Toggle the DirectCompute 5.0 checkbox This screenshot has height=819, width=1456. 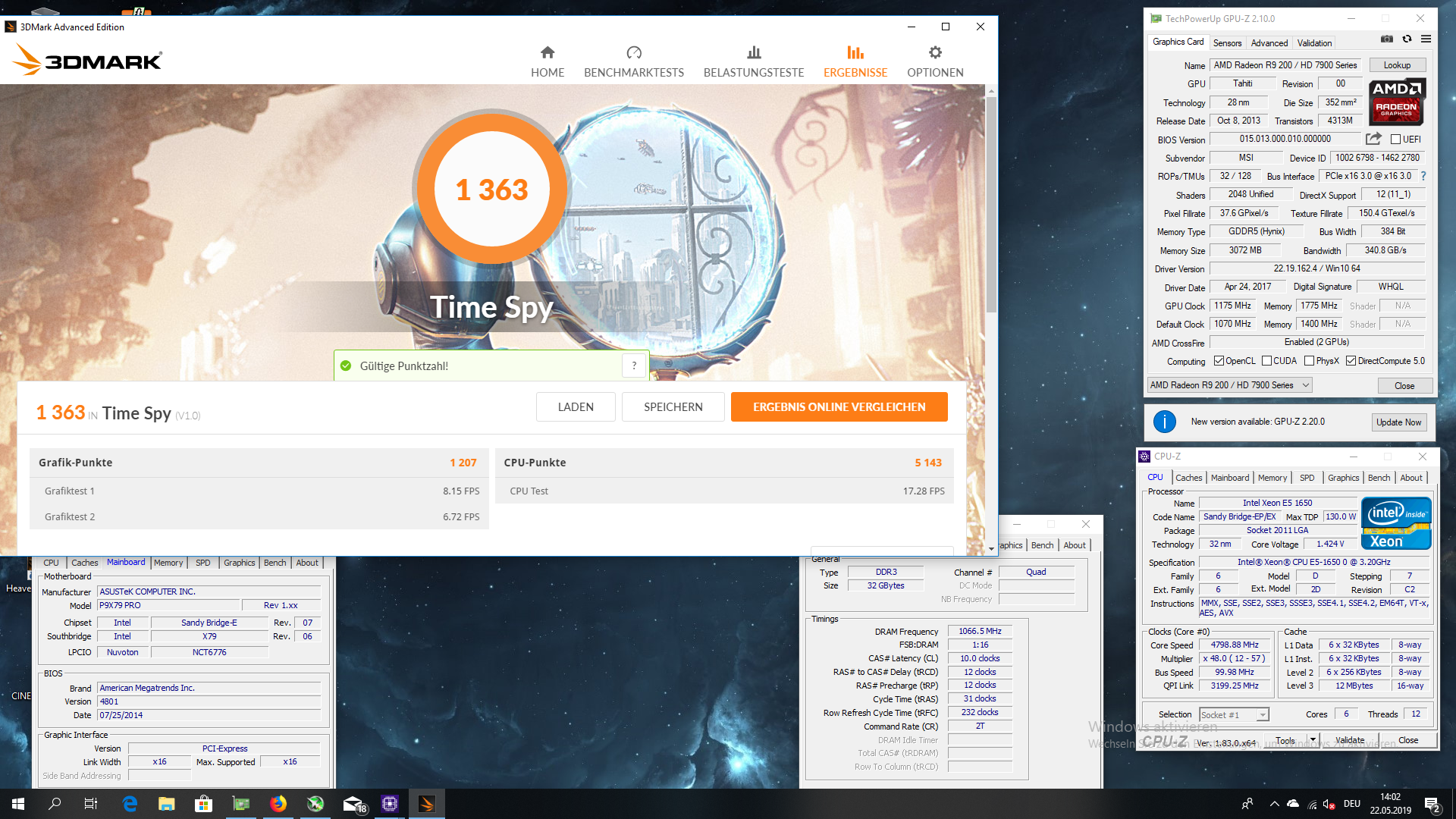tap(1351, 361)
